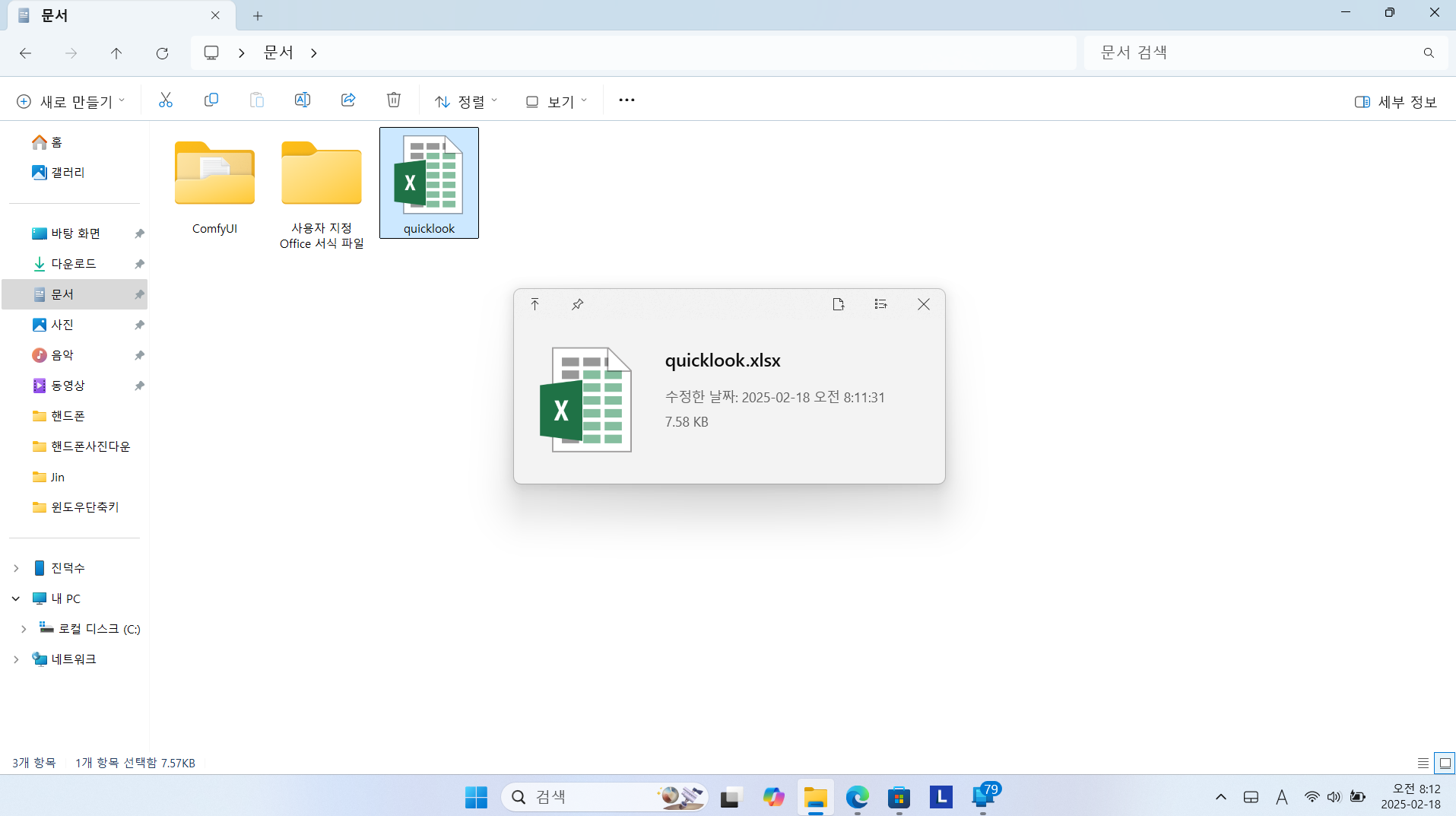This screenshot has width=1456, height=816.
Task: Open 홈 in navigation pane
Action: pyautogui.click(x=47, y=142)
